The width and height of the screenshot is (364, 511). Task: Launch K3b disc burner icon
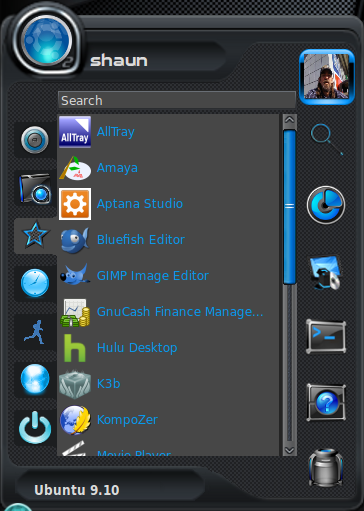tap(75, 384)
